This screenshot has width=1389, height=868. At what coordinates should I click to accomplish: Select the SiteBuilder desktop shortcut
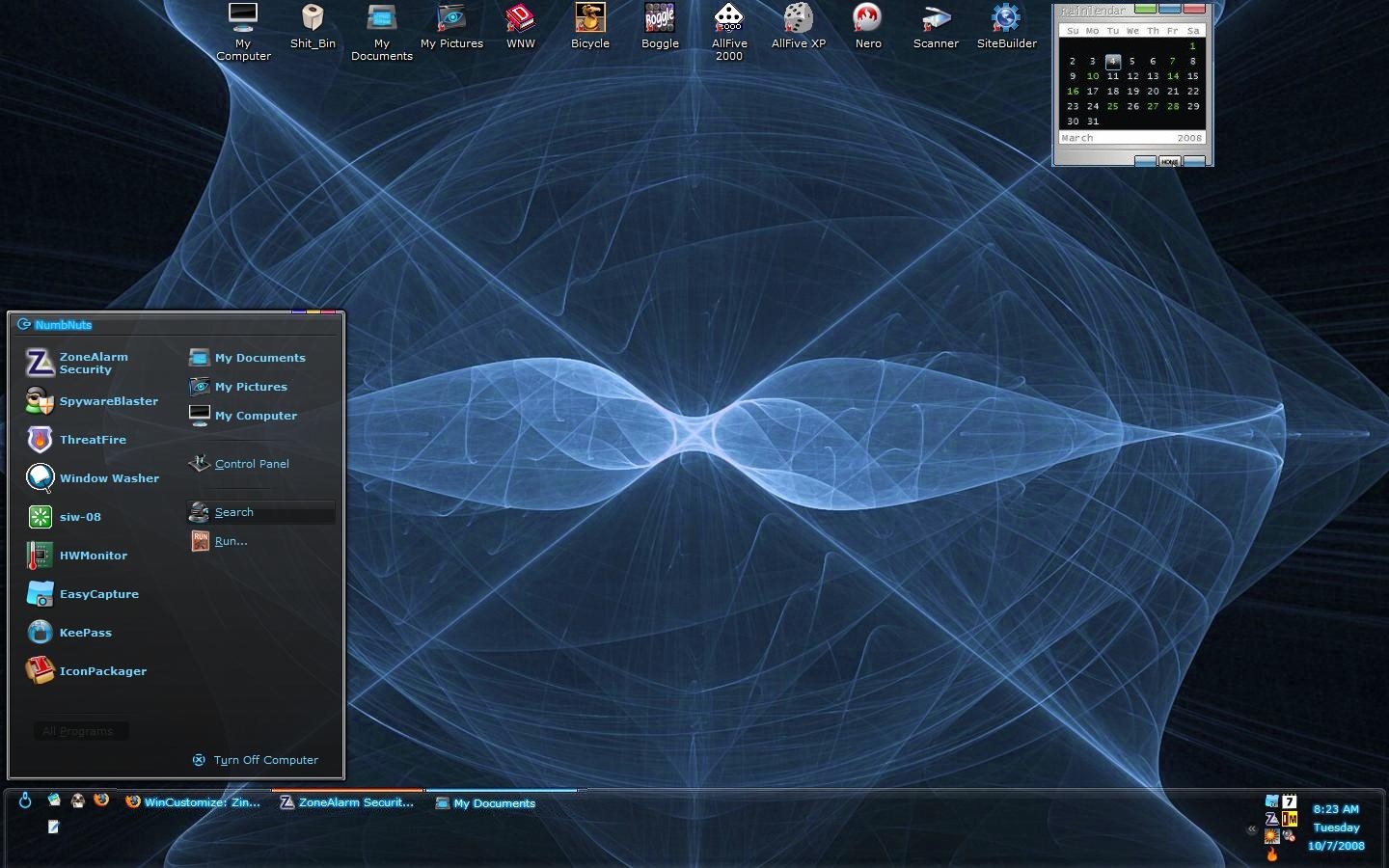[x=1006, y=26]
